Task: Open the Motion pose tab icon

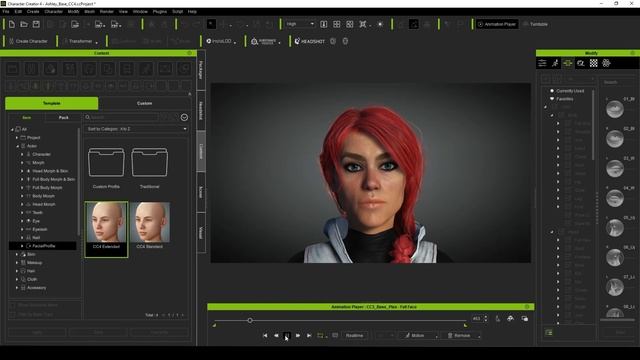Action: (555, 63)
